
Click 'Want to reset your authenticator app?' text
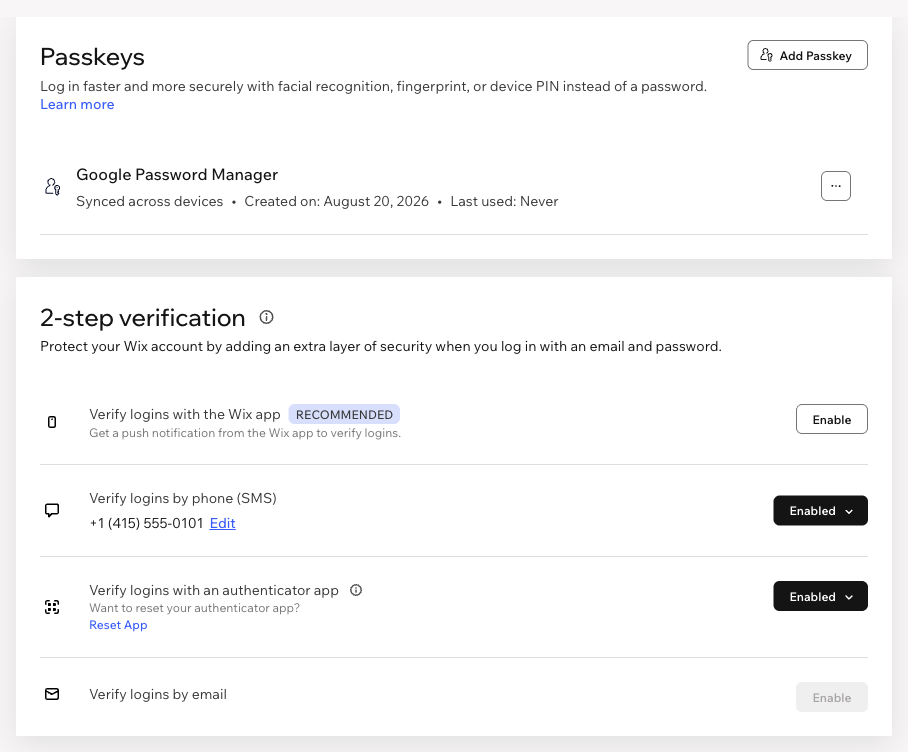click(195, 608)
